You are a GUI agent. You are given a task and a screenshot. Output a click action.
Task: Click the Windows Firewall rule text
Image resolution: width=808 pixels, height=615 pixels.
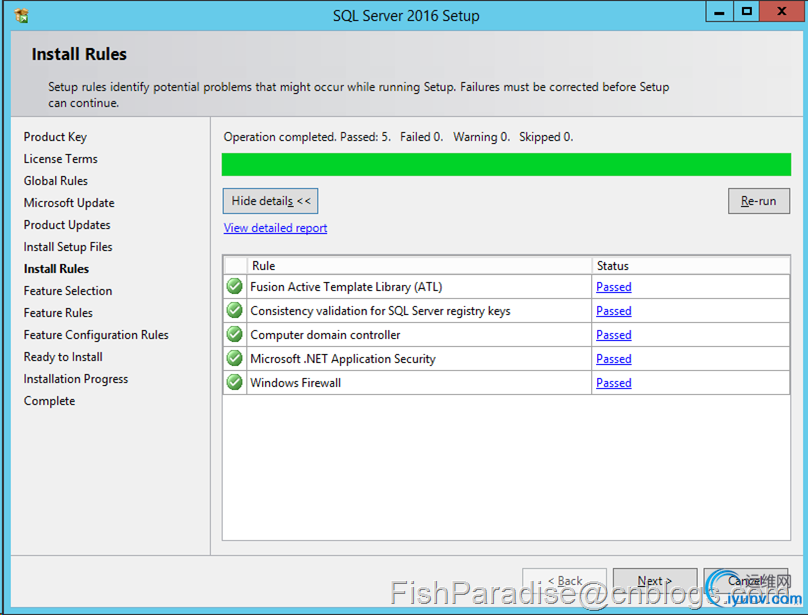pos(295,383)
